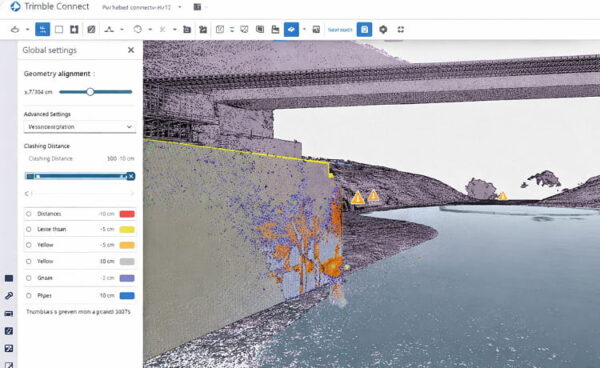The width and height of the screenshot is (600, 368).
Task: Open the gear settings toolbar icon
Action: [383, 29]
